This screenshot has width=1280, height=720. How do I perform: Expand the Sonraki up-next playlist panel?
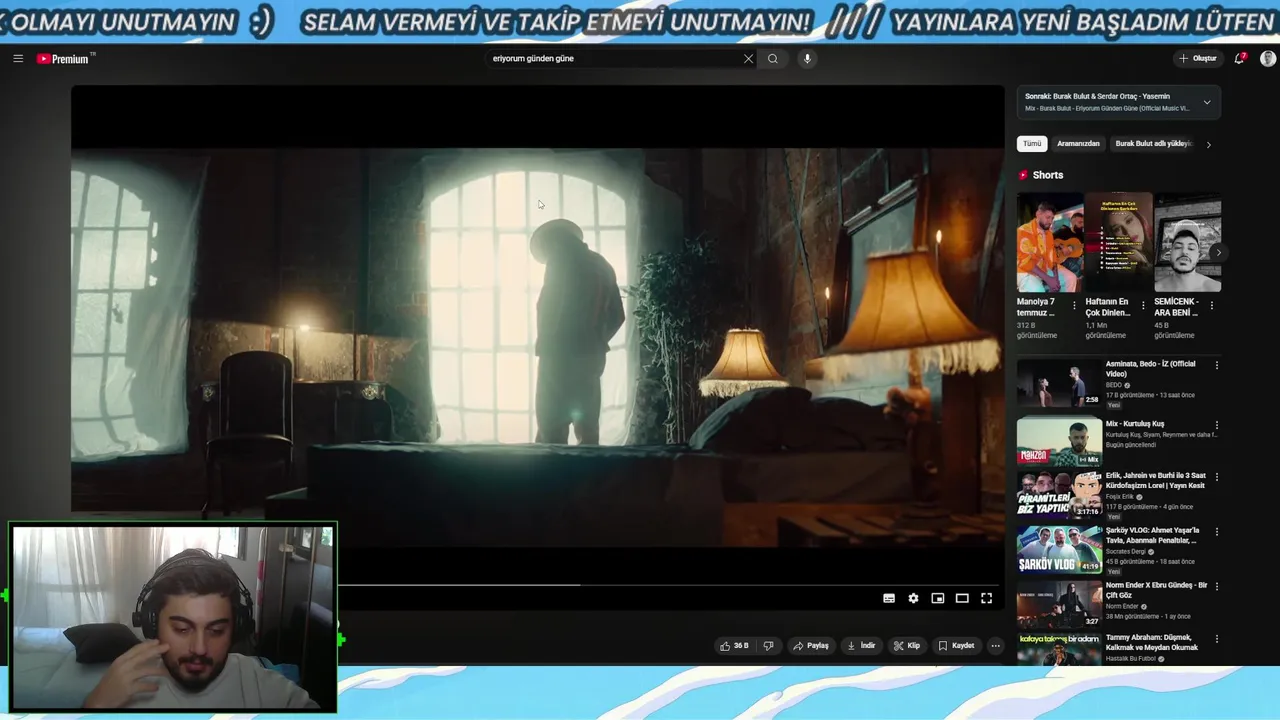point(1207,102)
